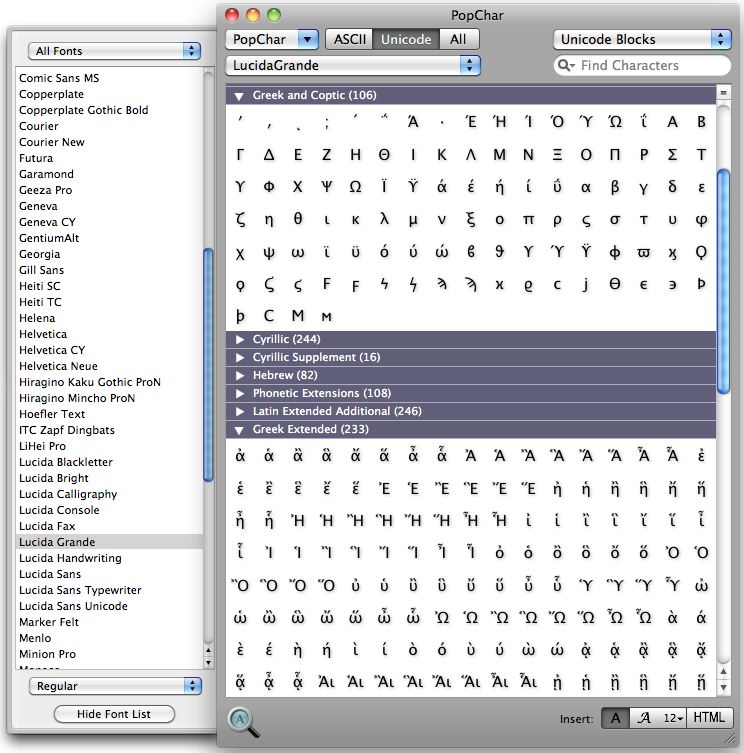Open the LucidaGrande font dropdown

point(353,65)
